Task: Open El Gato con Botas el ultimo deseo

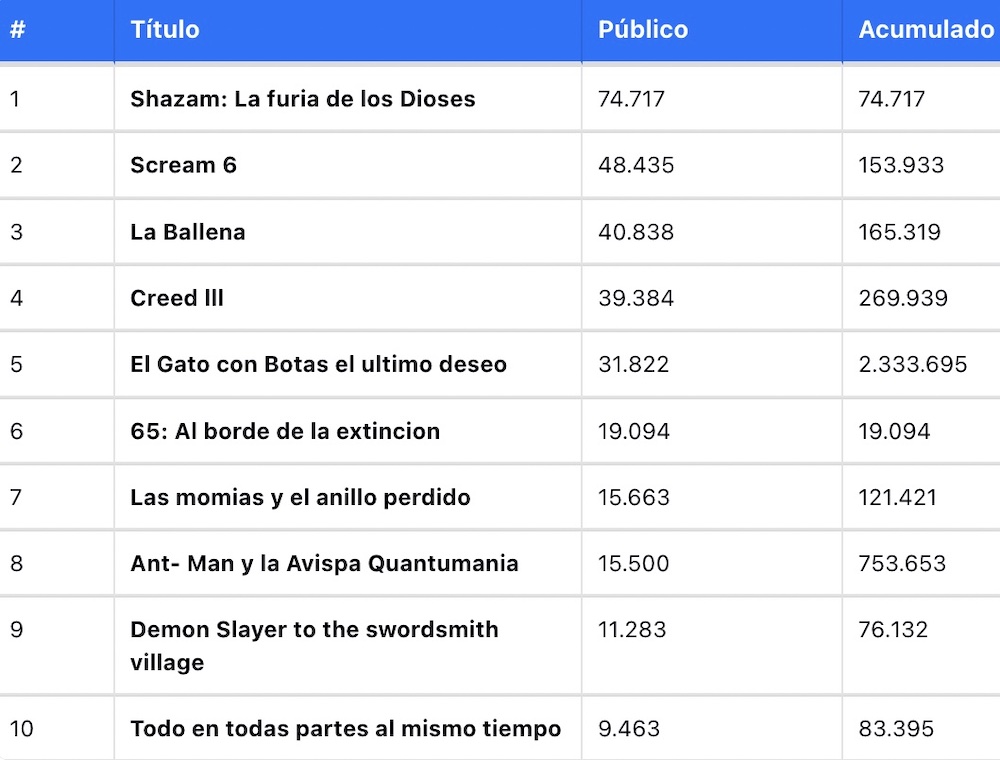Action: coord(318,364)
